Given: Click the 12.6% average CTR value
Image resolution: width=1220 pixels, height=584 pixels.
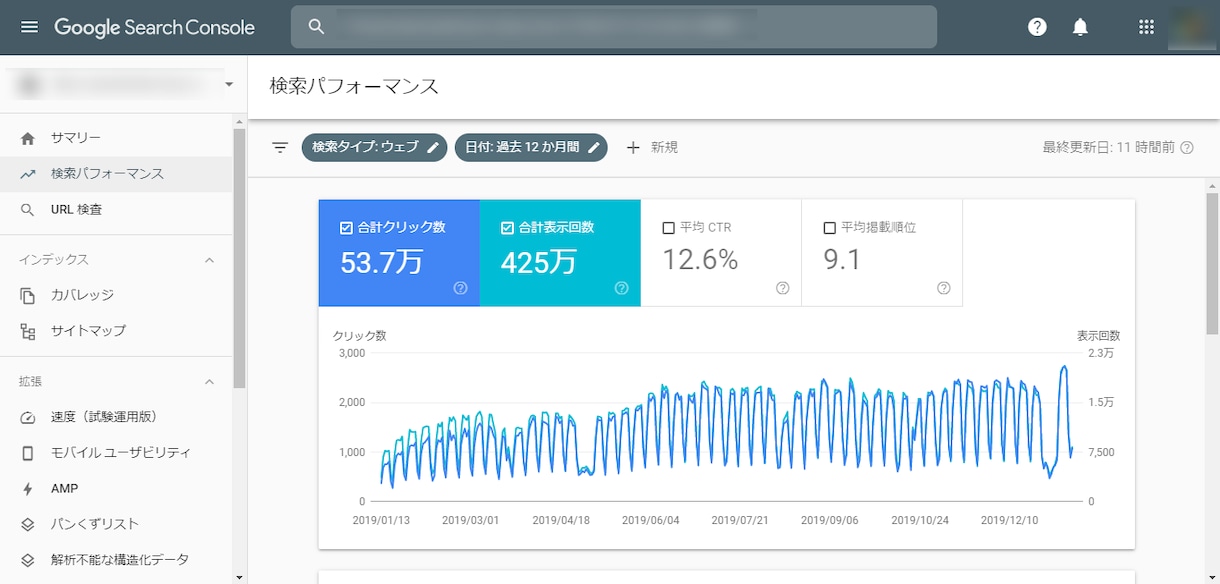Looking at the screenshot, I should [x=700, y=260].
